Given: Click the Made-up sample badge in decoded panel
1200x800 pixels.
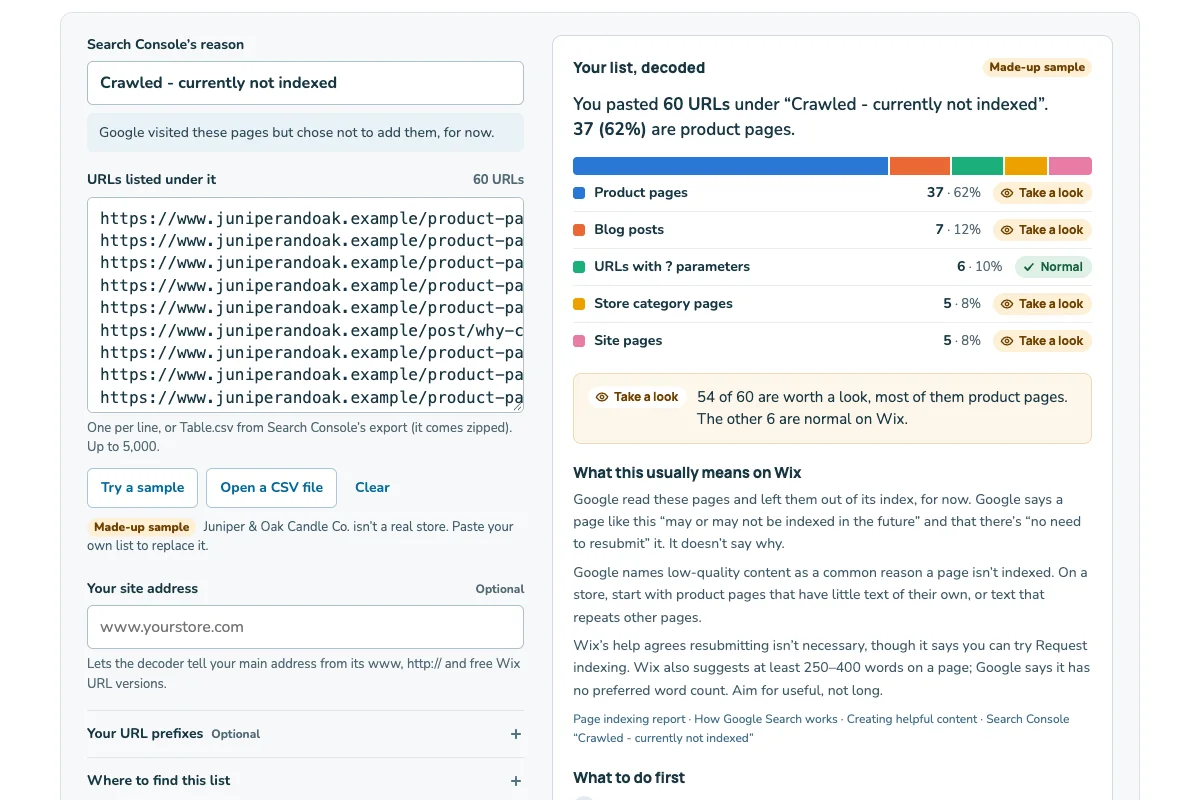Looking at the screenshot, I should 1037,68.
